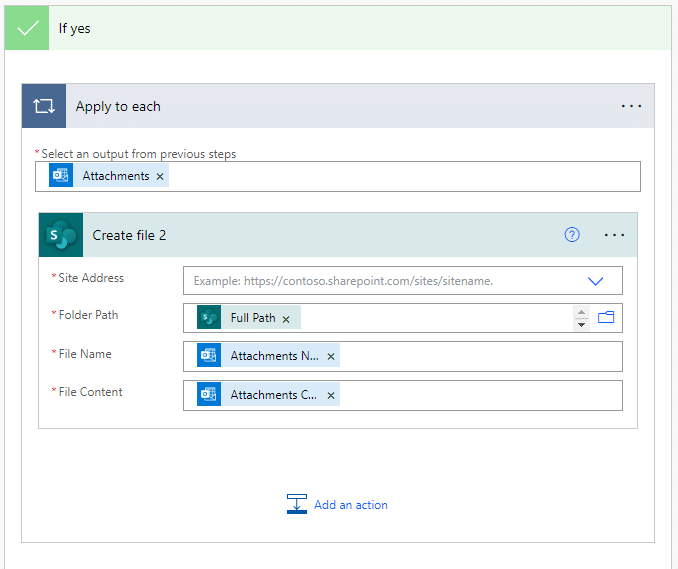678x569 pixels.
Task: Delete the Attachments Content token in File Content
Action: pyautogui.click(x=331, y=395)
